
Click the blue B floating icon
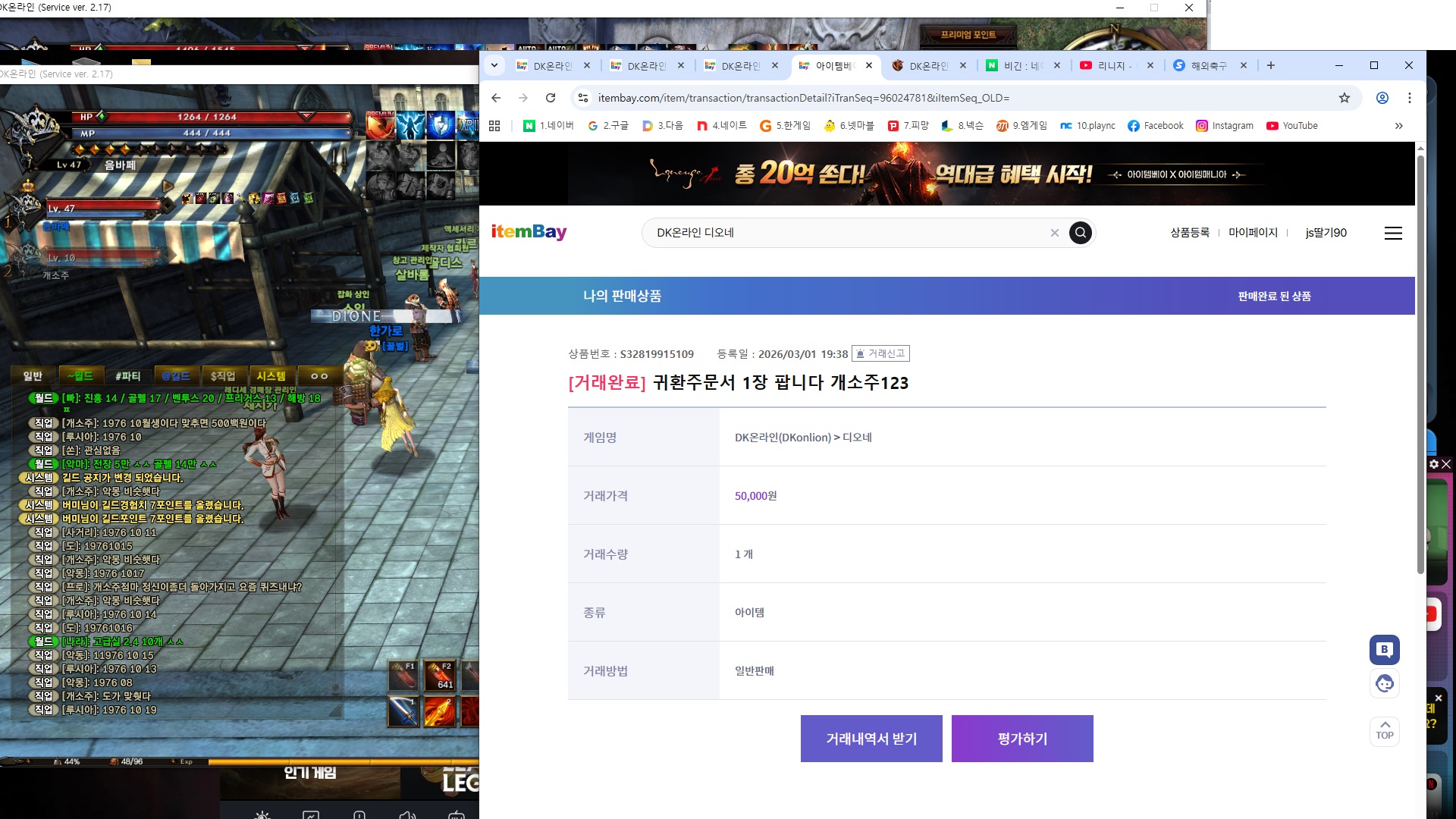(1384, 649)
